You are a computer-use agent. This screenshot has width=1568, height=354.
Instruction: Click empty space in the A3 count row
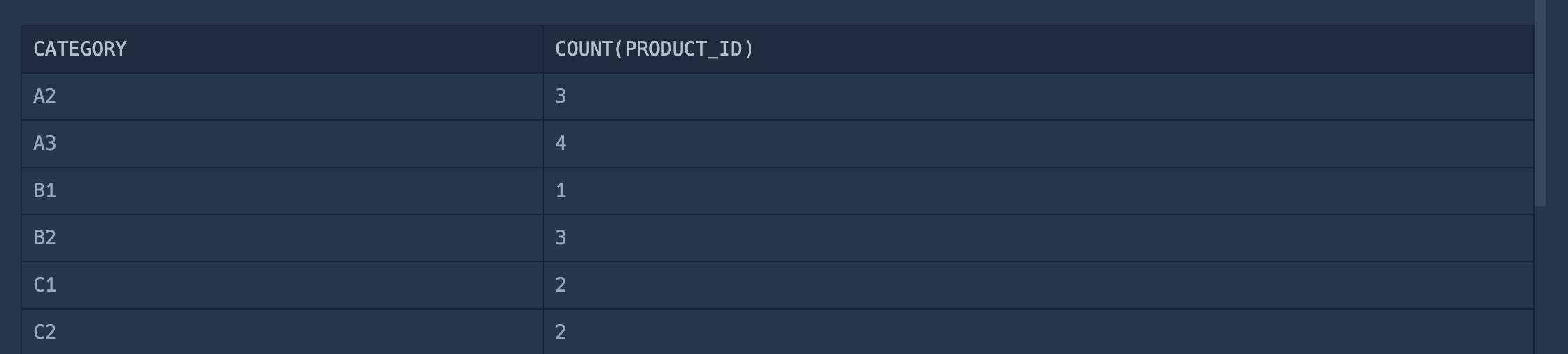[x=1041, y=144]
